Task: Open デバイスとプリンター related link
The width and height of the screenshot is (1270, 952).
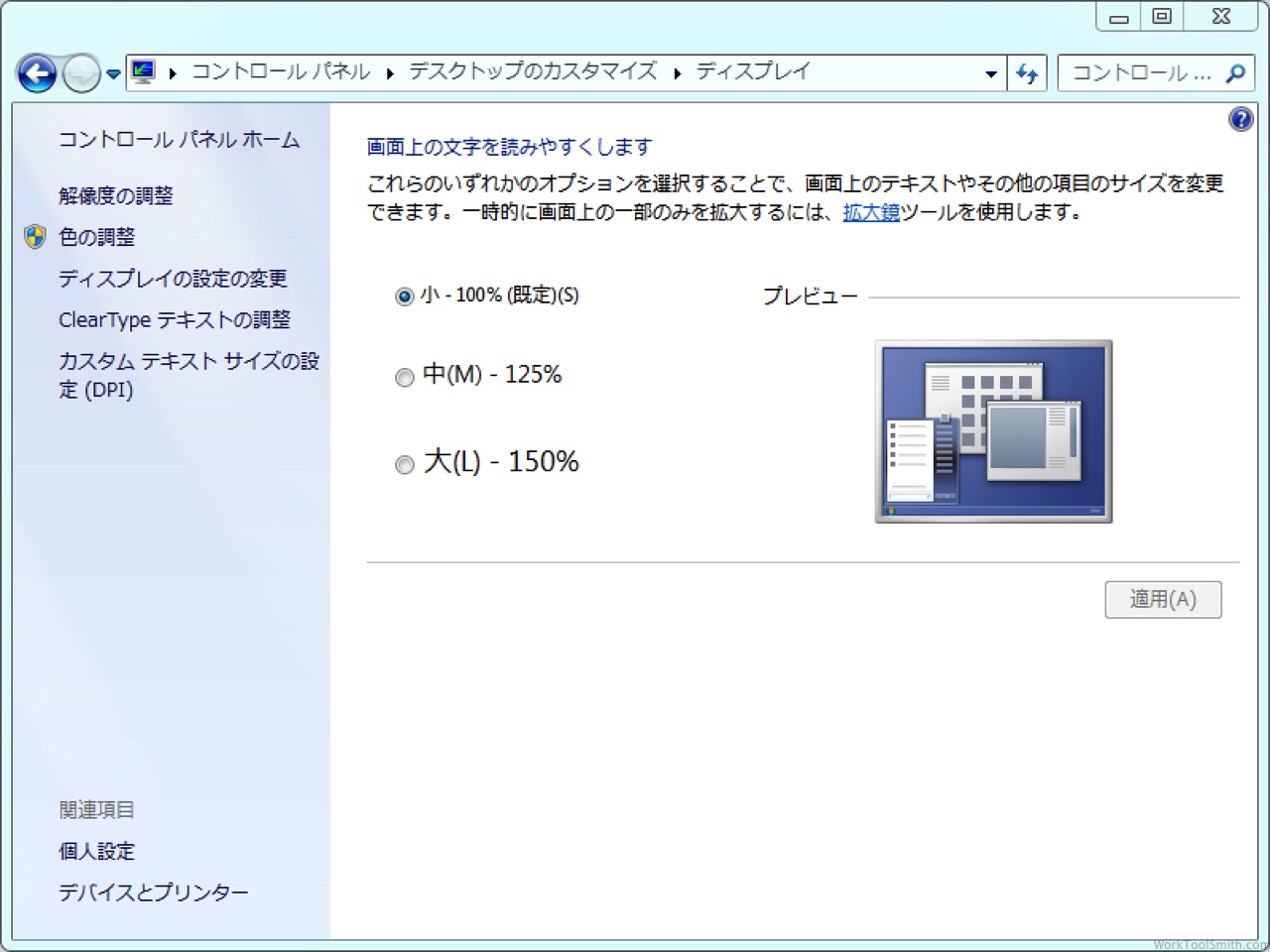Action: (154, 892)
